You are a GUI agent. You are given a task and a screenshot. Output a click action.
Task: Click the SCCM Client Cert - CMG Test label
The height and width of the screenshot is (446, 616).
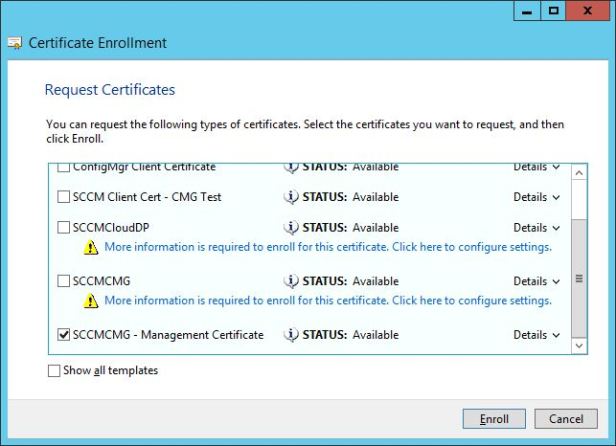(147, 197)
